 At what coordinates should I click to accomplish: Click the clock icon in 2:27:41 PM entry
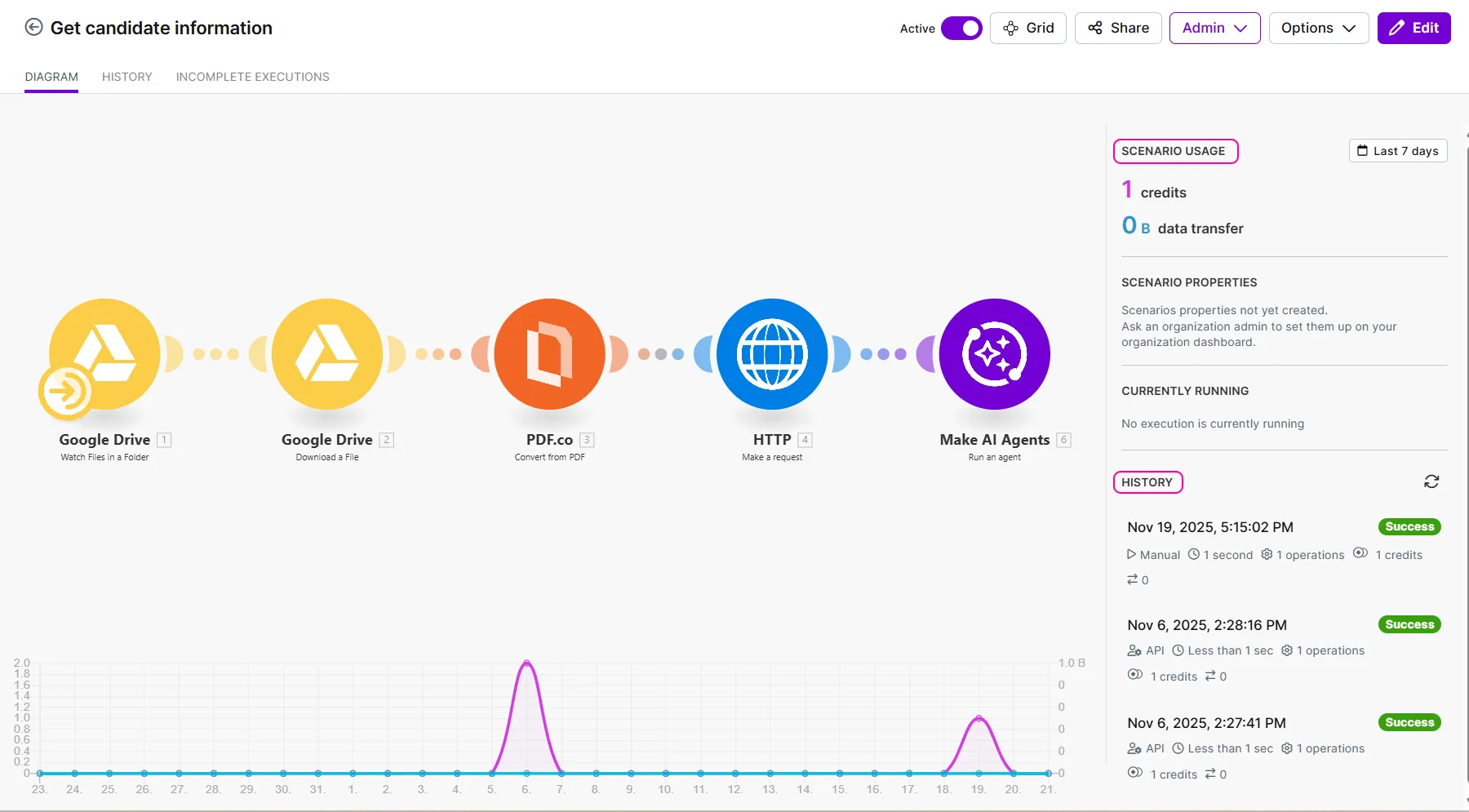pyautogui.click(x=1178, y=748)
